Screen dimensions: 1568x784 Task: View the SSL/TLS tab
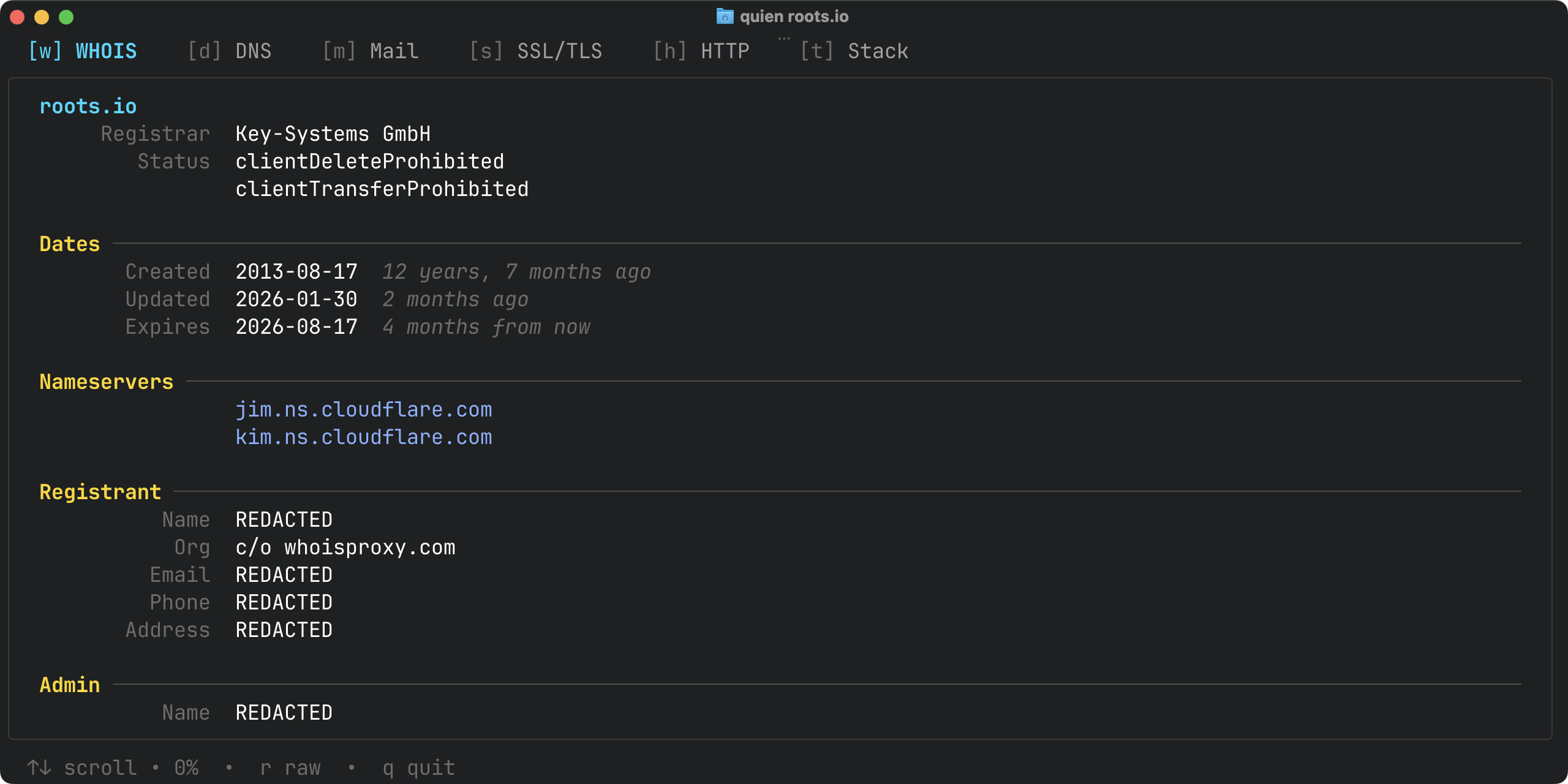537,51
